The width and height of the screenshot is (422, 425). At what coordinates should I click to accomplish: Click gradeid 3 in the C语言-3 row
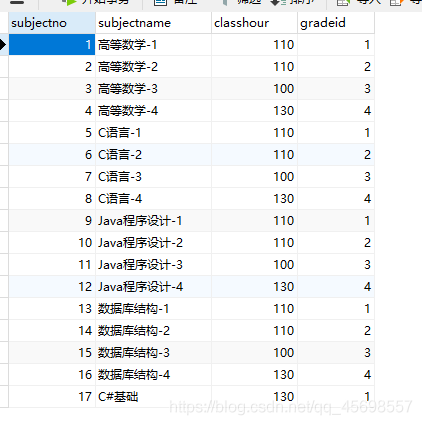pyautogui.click(x=336, y=177)
